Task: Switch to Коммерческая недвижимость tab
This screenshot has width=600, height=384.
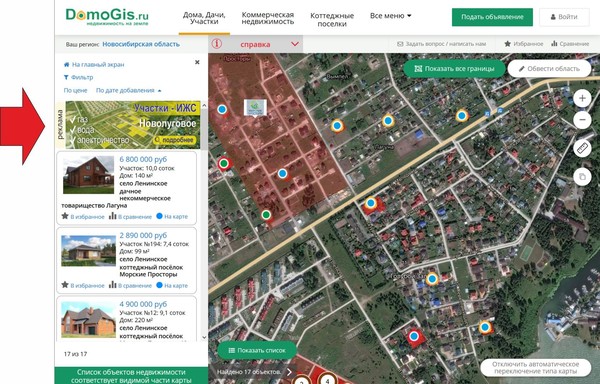Action: [267, 18]
